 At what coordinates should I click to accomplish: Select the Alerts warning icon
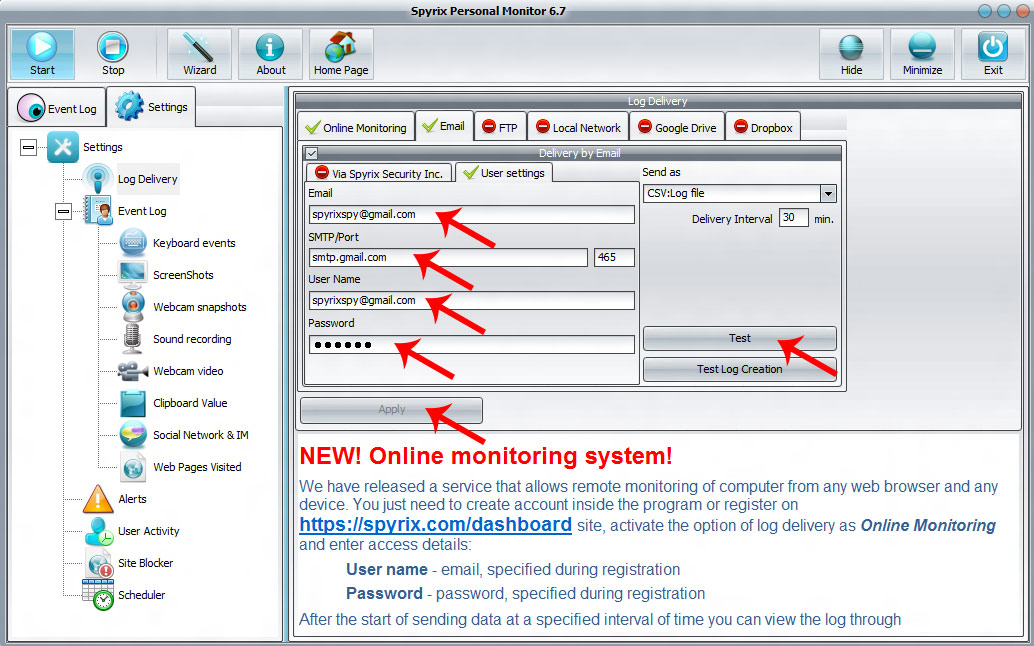pyautogui.click(x=98, y=499)
